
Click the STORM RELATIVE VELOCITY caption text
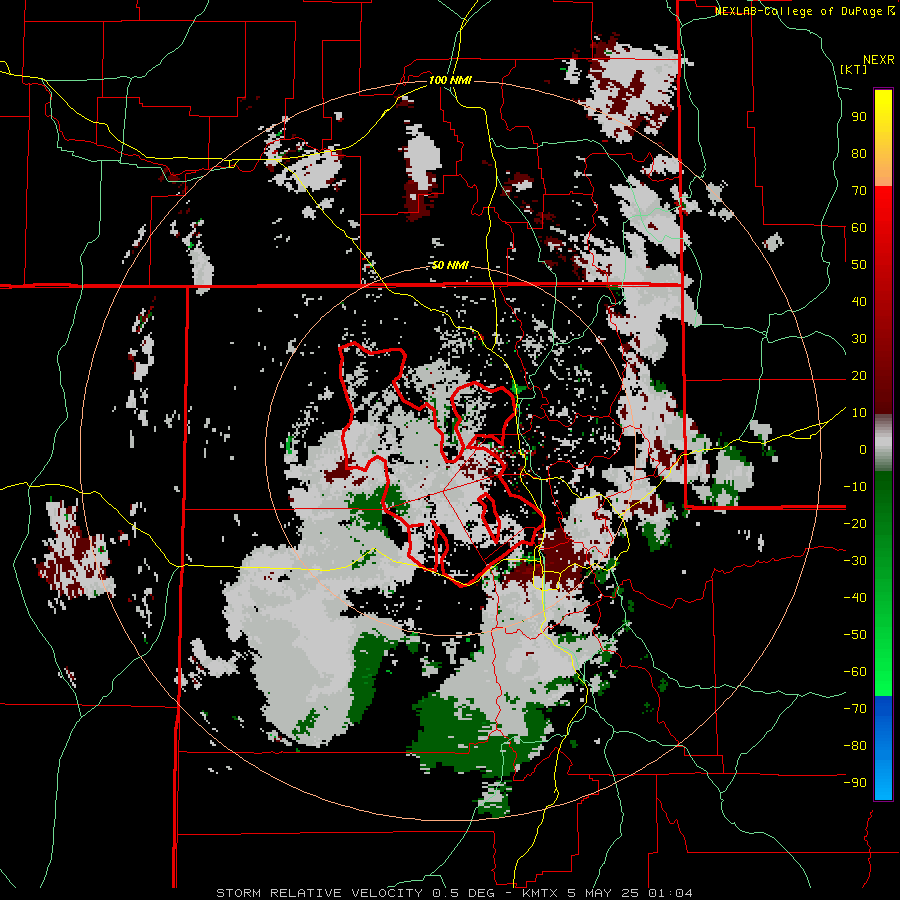319,893
